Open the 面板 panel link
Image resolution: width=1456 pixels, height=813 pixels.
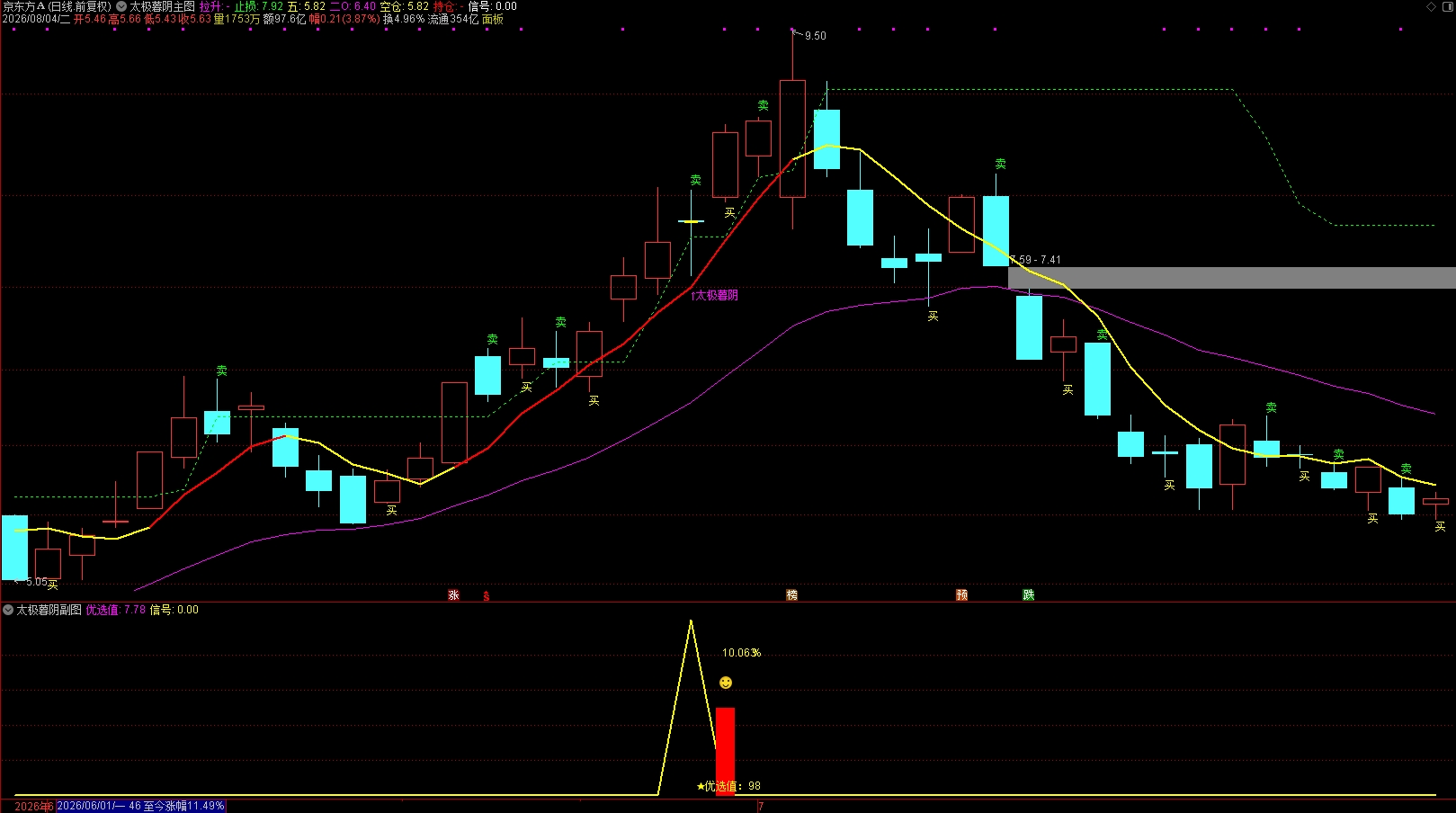pyautogui.click(x=493, y=19)
